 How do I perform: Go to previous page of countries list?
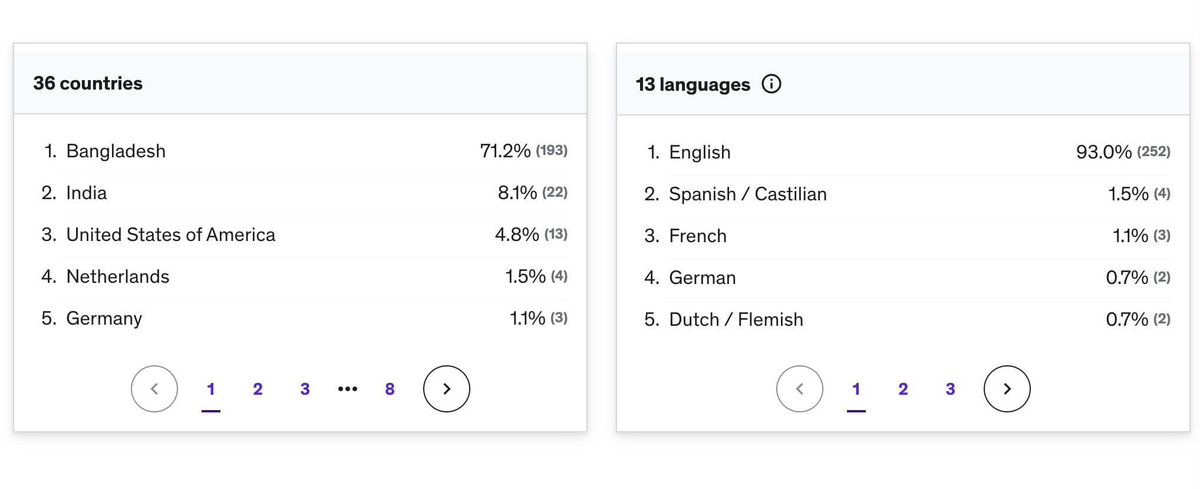click(x=154, y=389)
